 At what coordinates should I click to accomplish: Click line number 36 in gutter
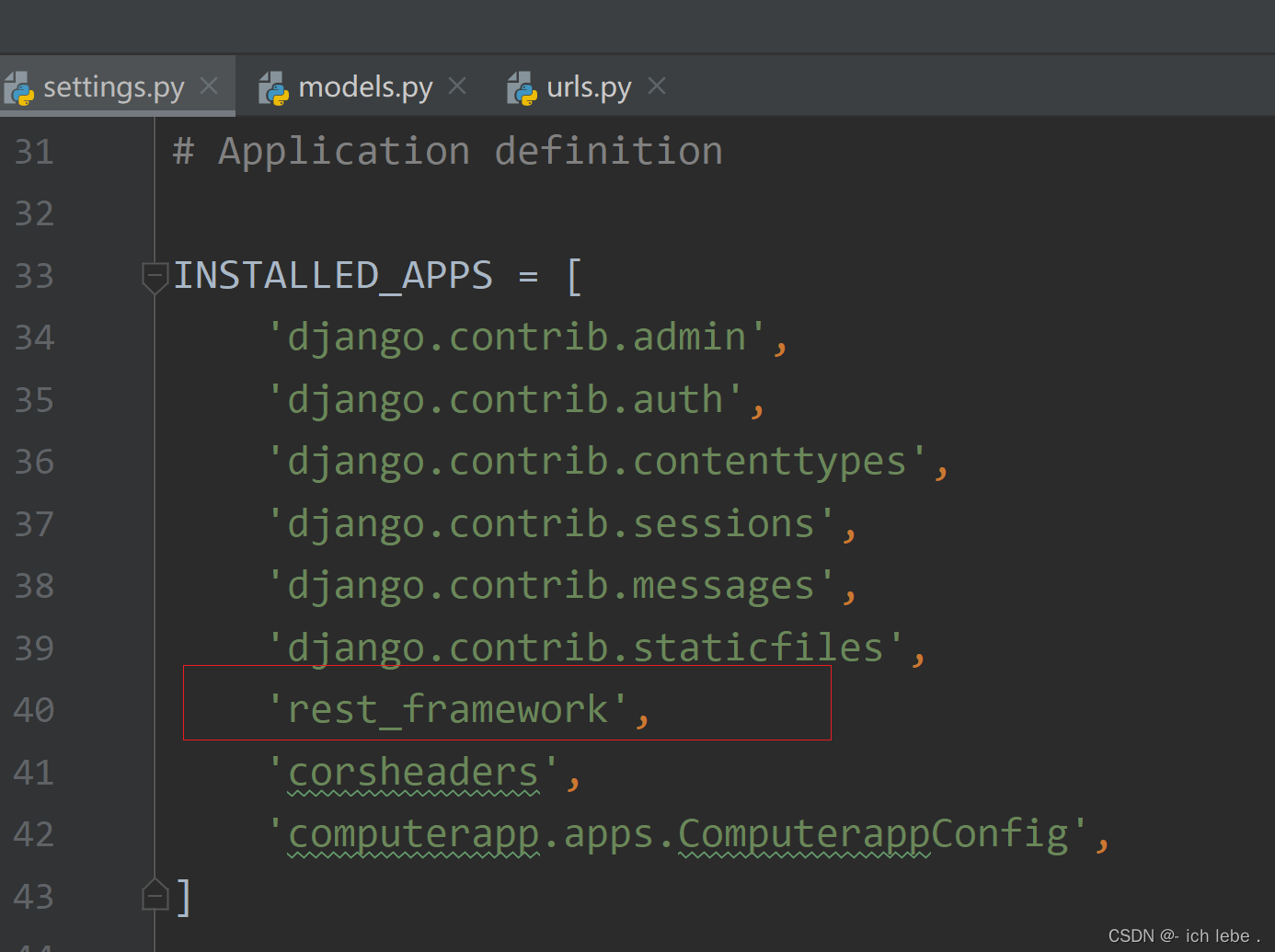coord(34,462)
